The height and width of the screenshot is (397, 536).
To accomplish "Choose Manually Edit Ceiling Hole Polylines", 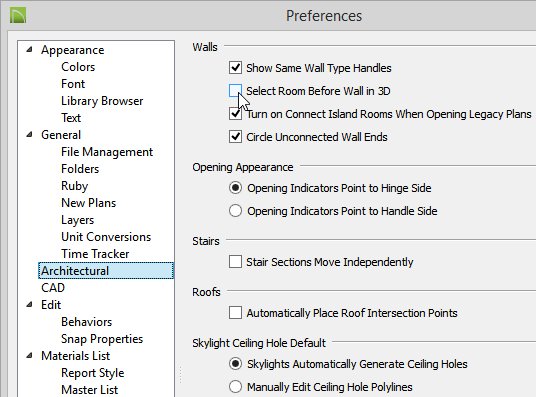I will pyautogui.click(x=235, y=387).
